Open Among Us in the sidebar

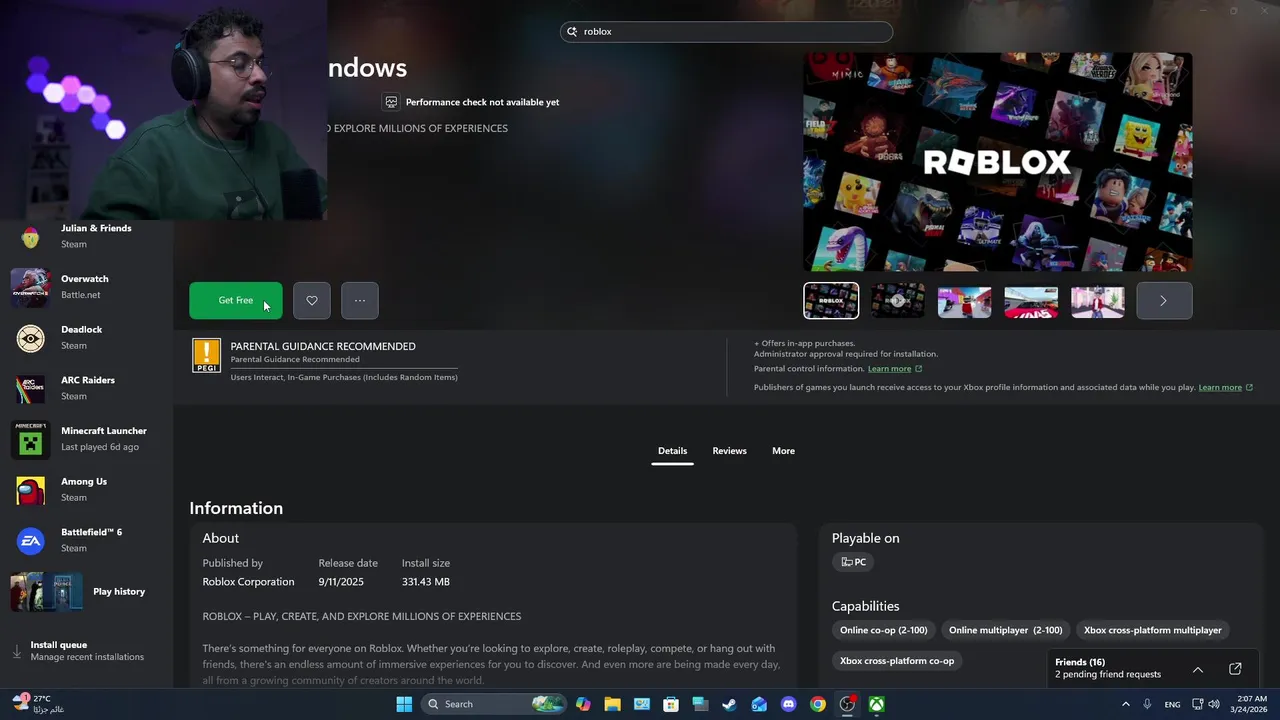click(86, 490)
